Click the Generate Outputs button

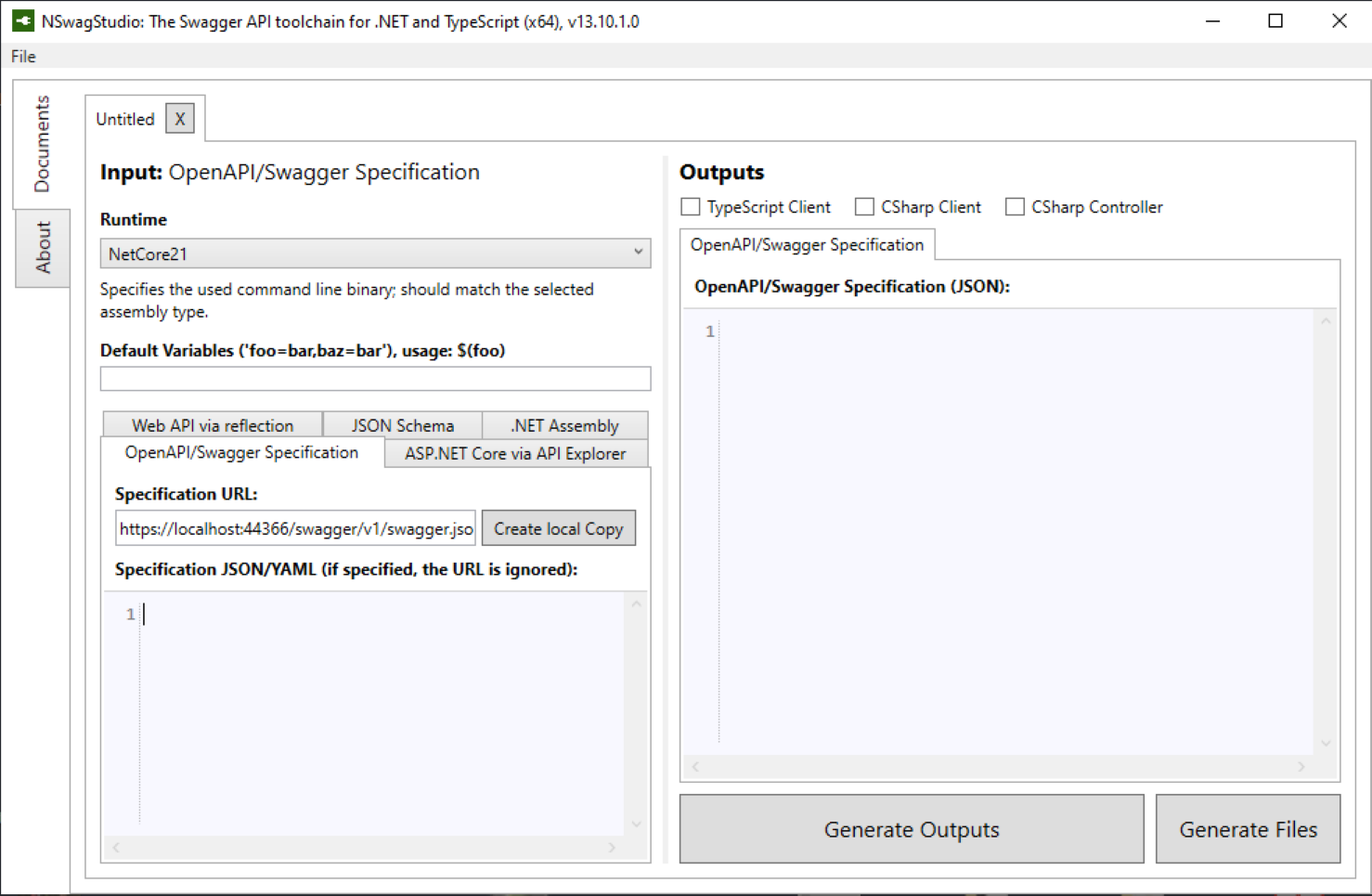[x=912, y=829]
